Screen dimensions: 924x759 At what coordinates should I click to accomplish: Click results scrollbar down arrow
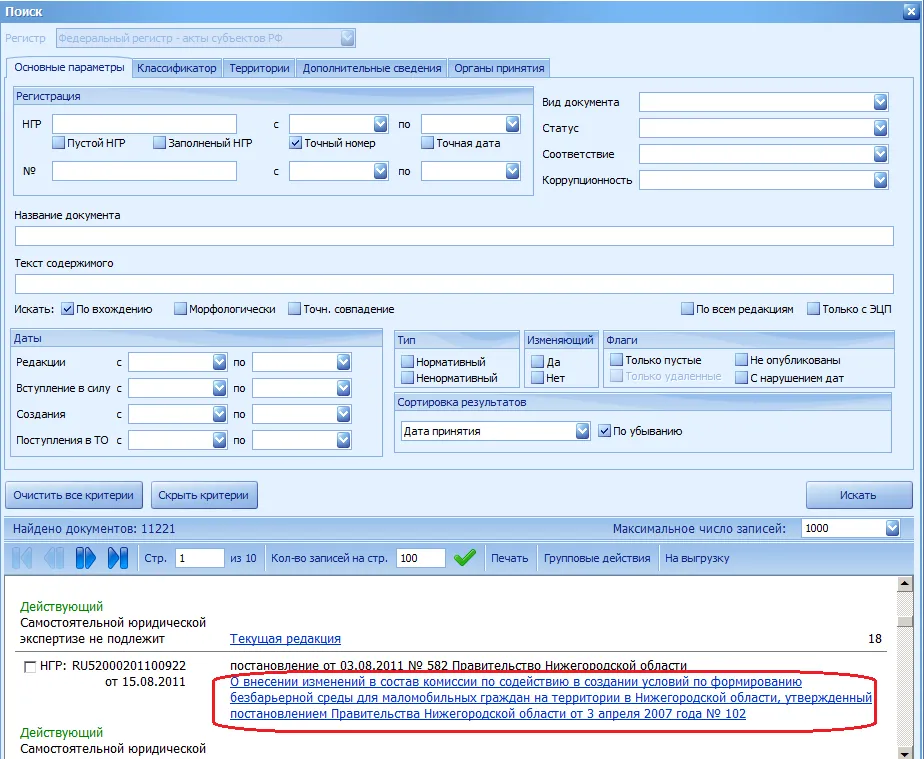tap(905, 753)
